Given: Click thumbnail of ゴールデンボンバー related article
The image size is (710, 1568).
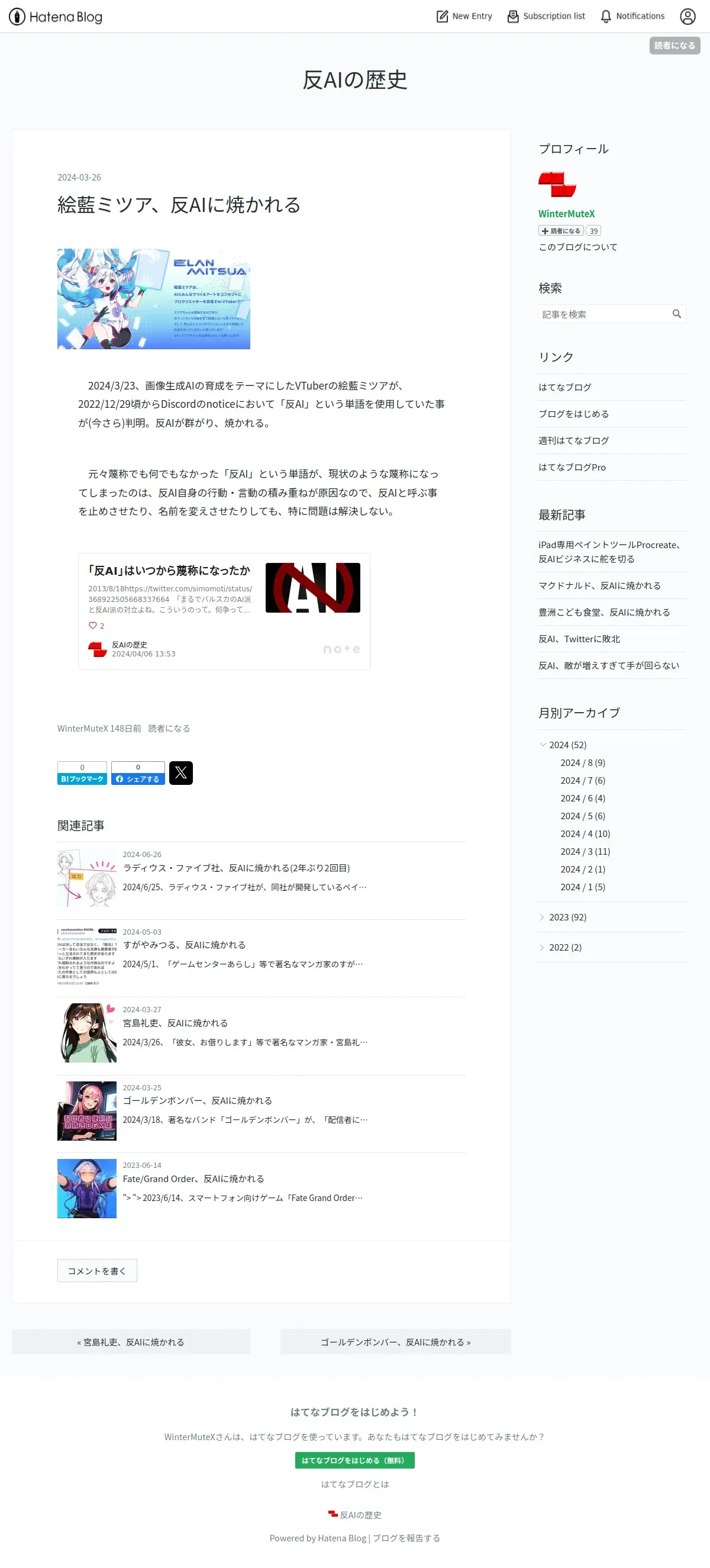Looking at the screenshot, I should tap(86, 1110).
